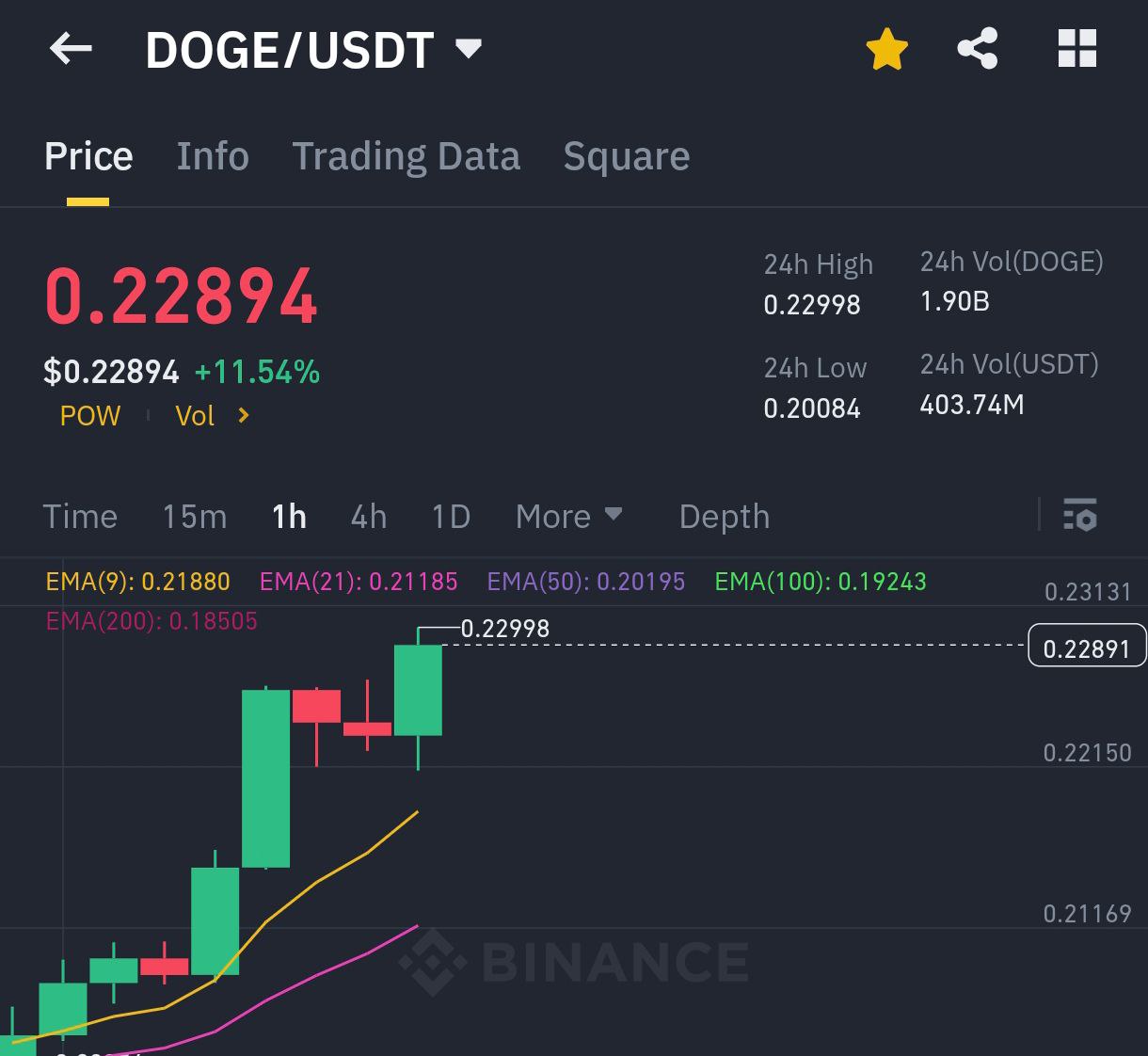
Task: Tap the EMA(200) indicator label
Action: (x=151, y=621)
